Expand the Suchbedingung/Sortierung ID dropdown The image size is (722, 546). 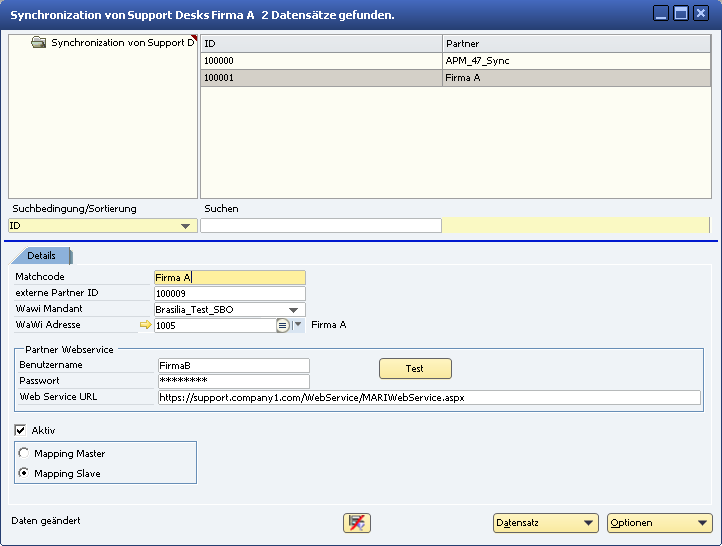186,226
